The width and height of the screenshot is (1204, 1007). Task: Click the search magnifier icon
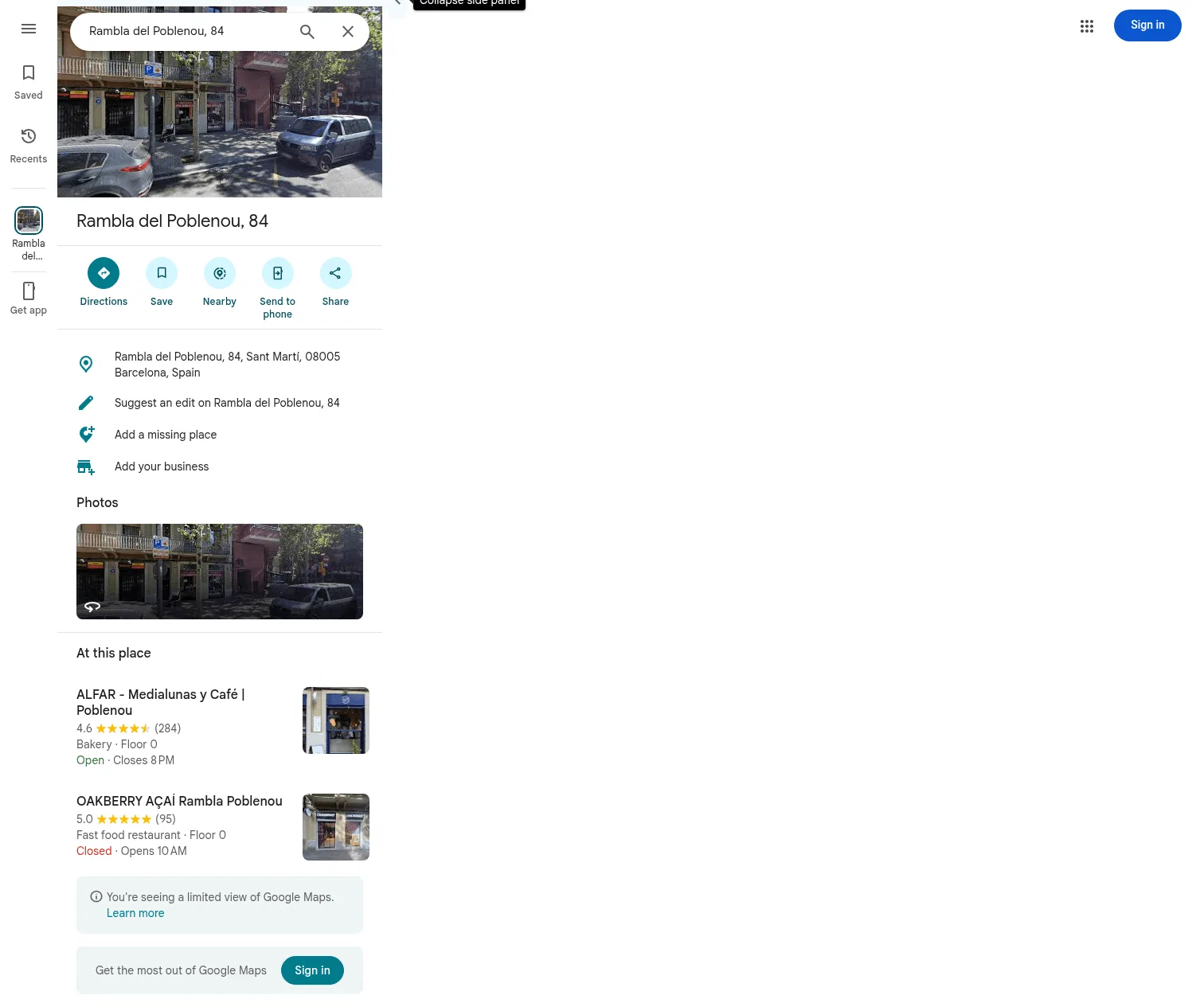click(x=307, y=32)
